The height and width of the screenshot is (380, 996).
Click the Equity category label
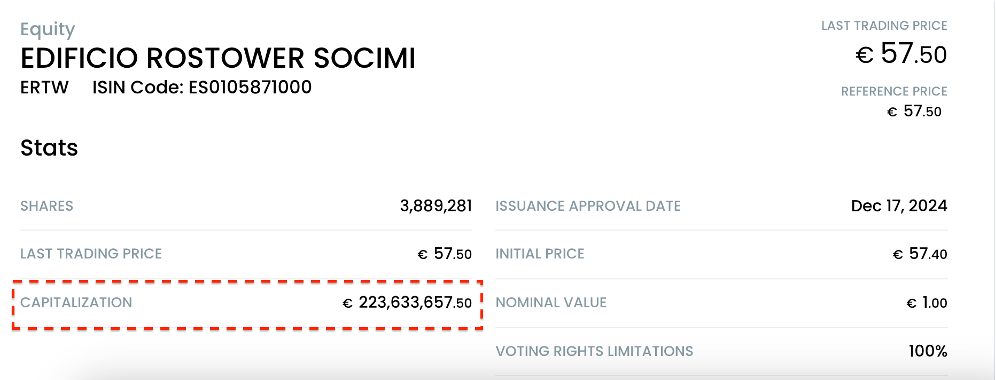[48, 29]
